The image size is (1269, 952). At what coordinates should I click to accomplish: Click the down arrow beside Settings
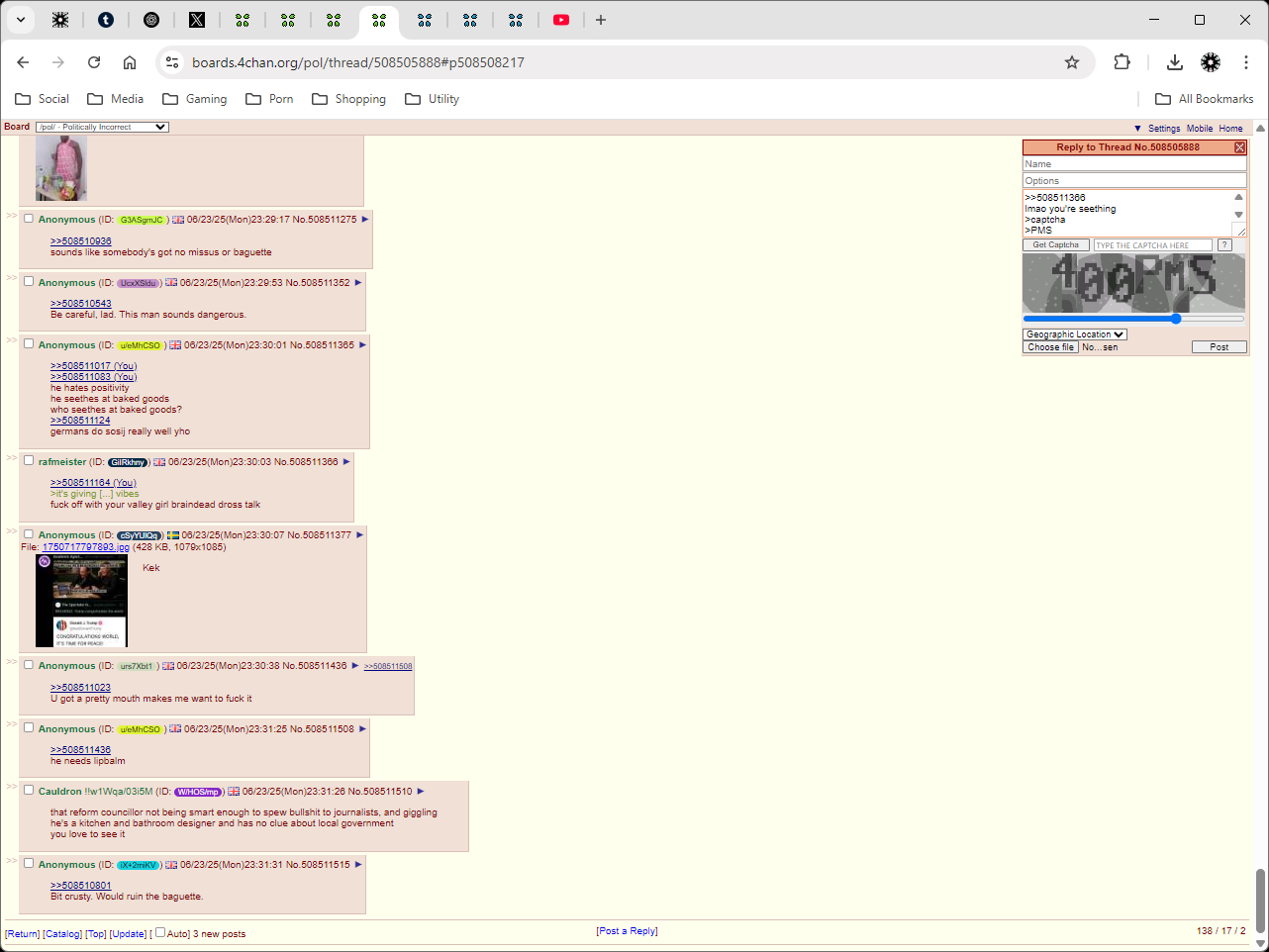point(1137,129)
